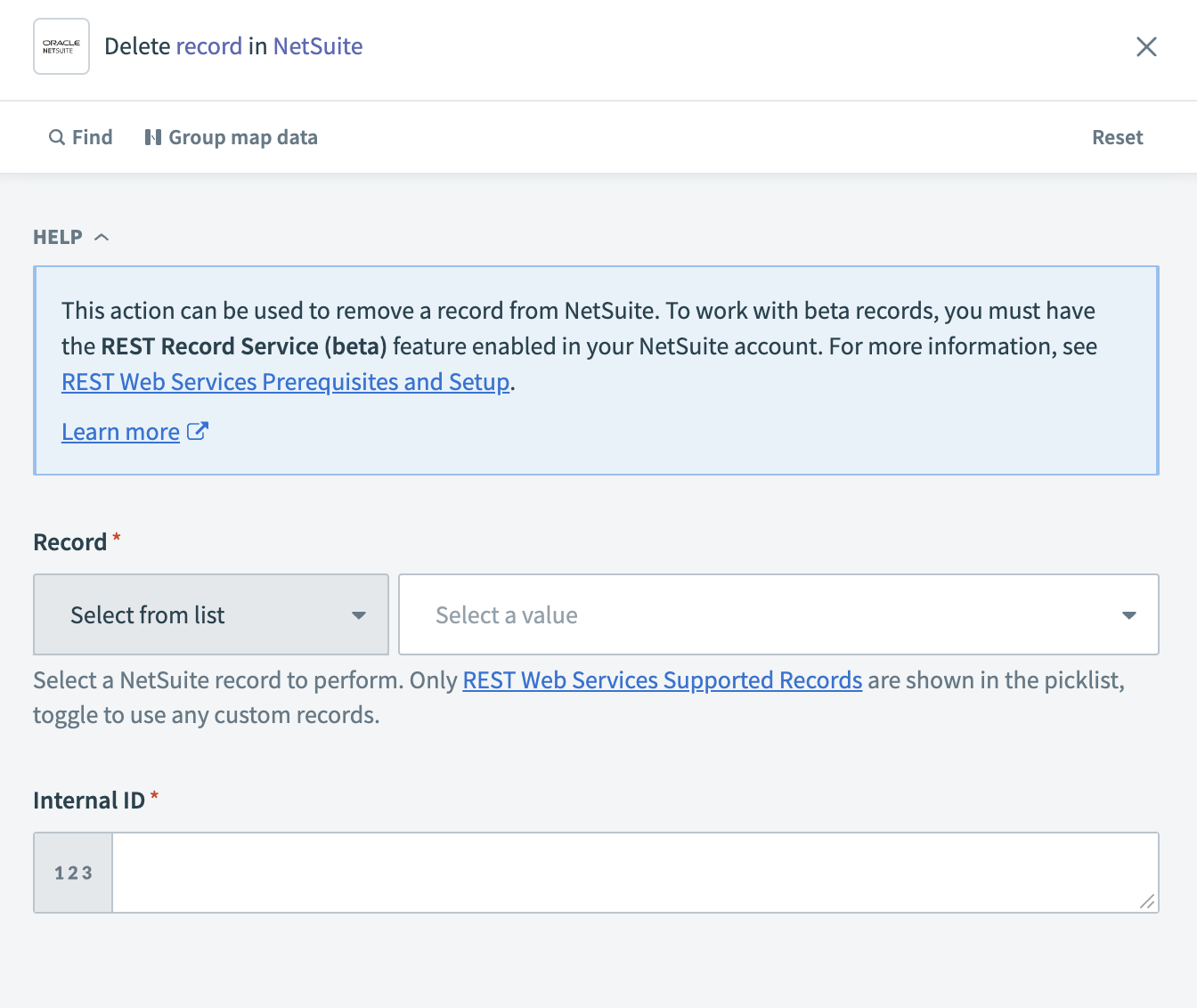Open the REST Web Services Supported Records link
The height and width of the screenshot is (1008, 1197).
tap(662, 679)
